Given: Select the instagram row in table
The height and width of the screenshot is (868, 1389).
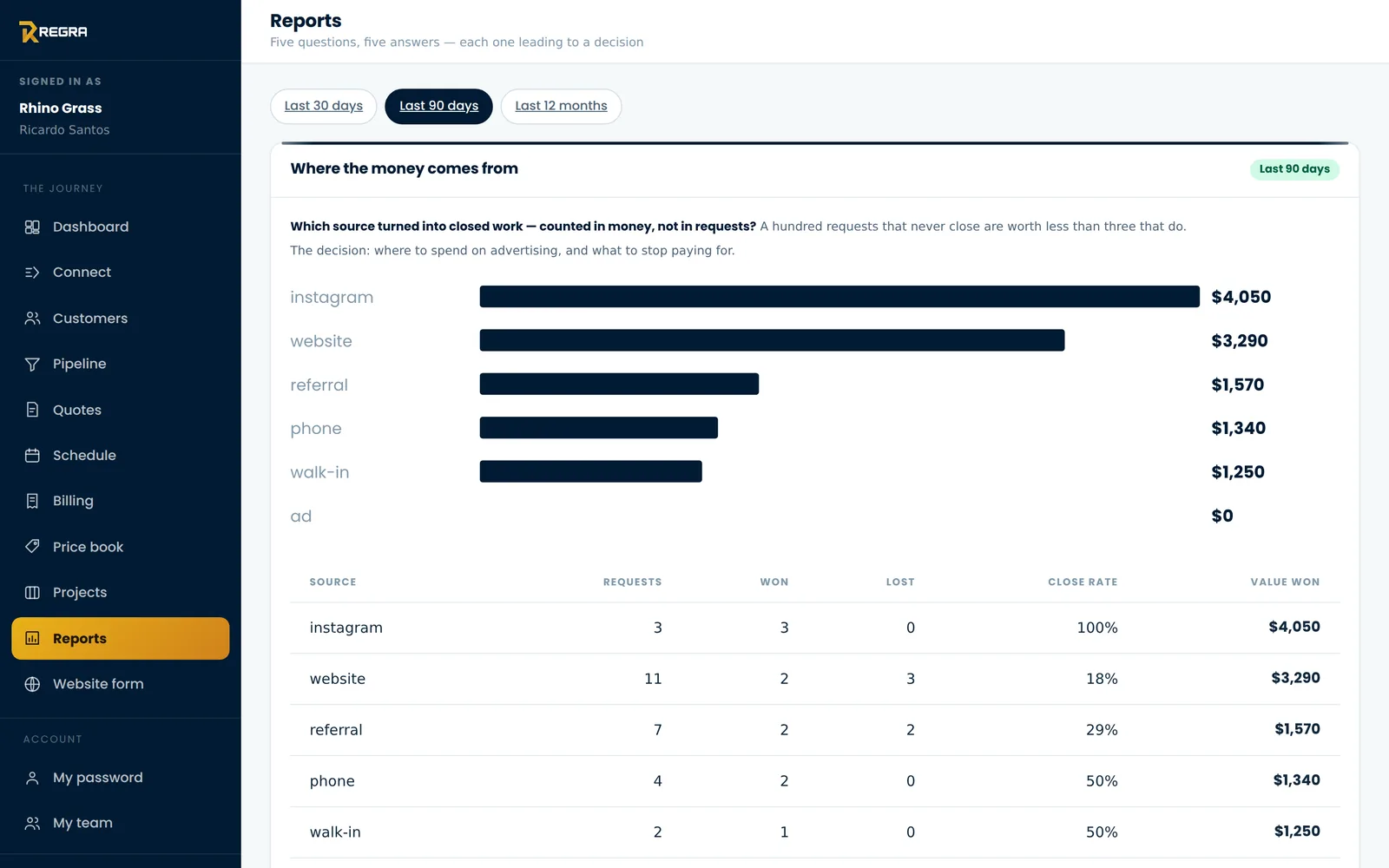Looking at the screenshot, I should (x=815, y=628).
